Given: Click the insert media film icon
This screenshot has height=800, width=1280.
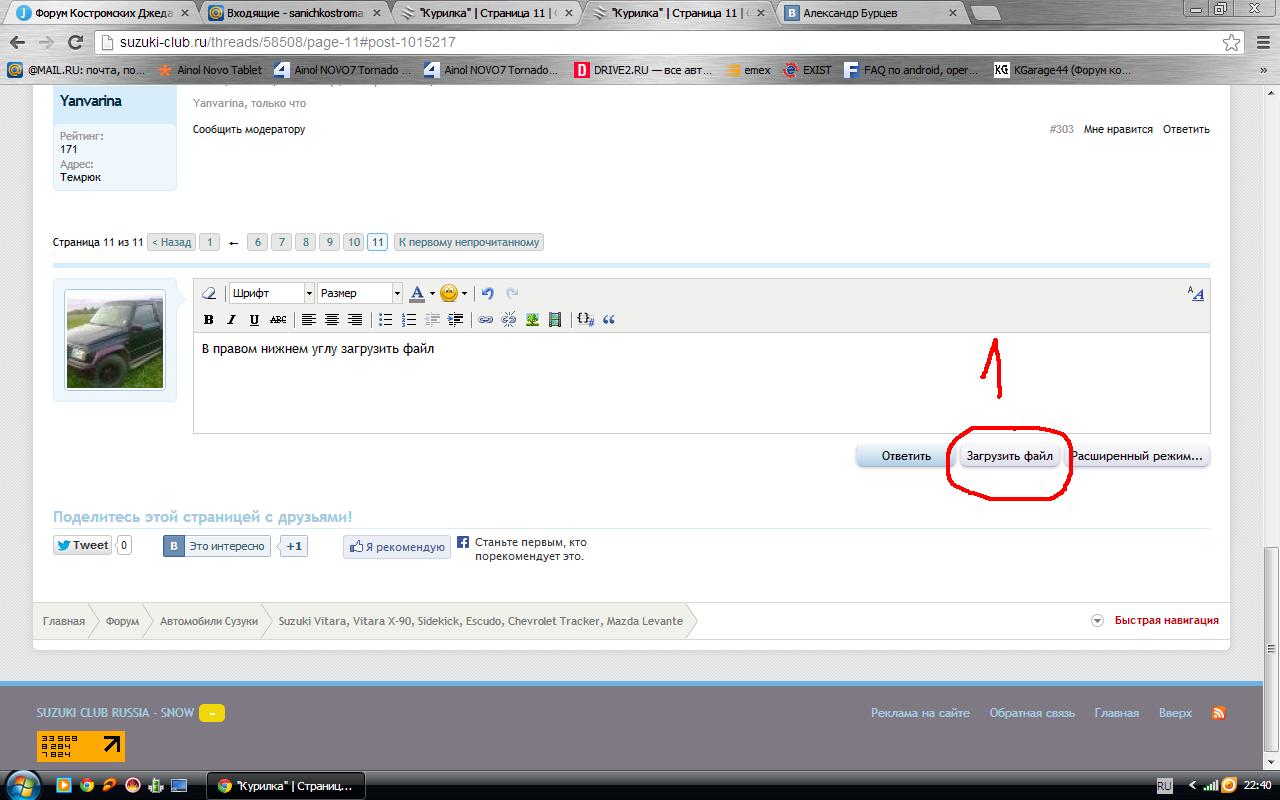Looking at the screenshot, I should [x=555, y=320].
